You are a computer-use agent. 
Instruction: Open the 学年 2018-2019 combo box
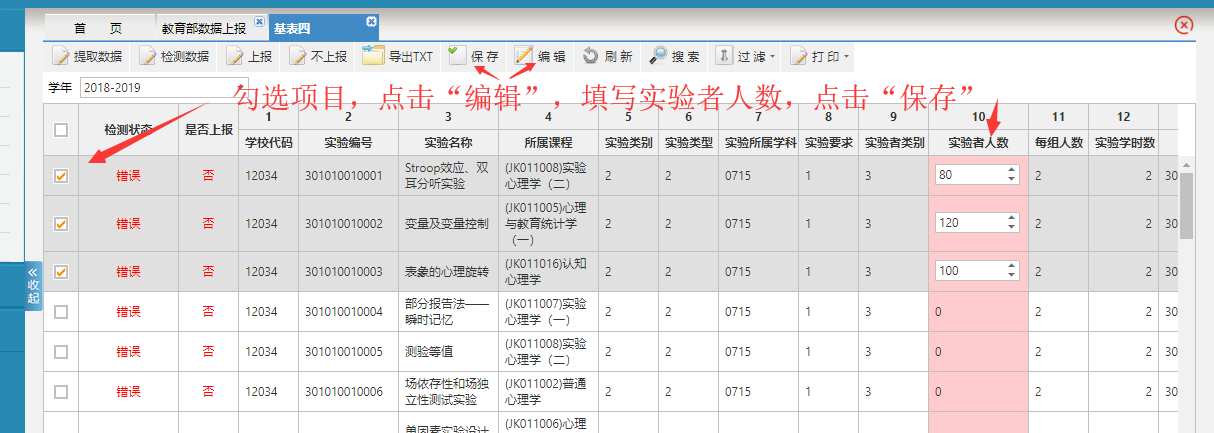(x=163, y=87)
